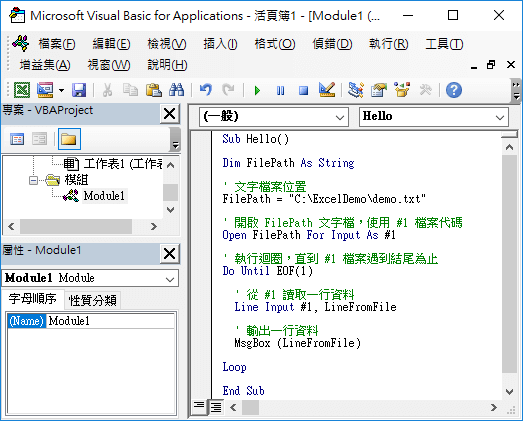Click the Copy toolbar icon

(x=130, y=90)
